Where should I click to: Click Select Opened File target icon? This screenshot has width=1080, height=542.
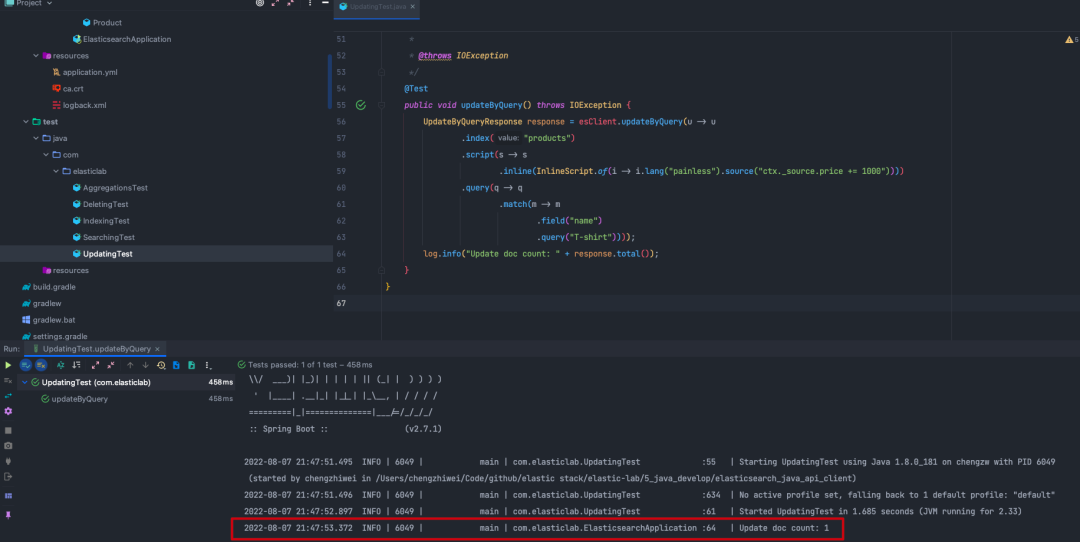260,3
